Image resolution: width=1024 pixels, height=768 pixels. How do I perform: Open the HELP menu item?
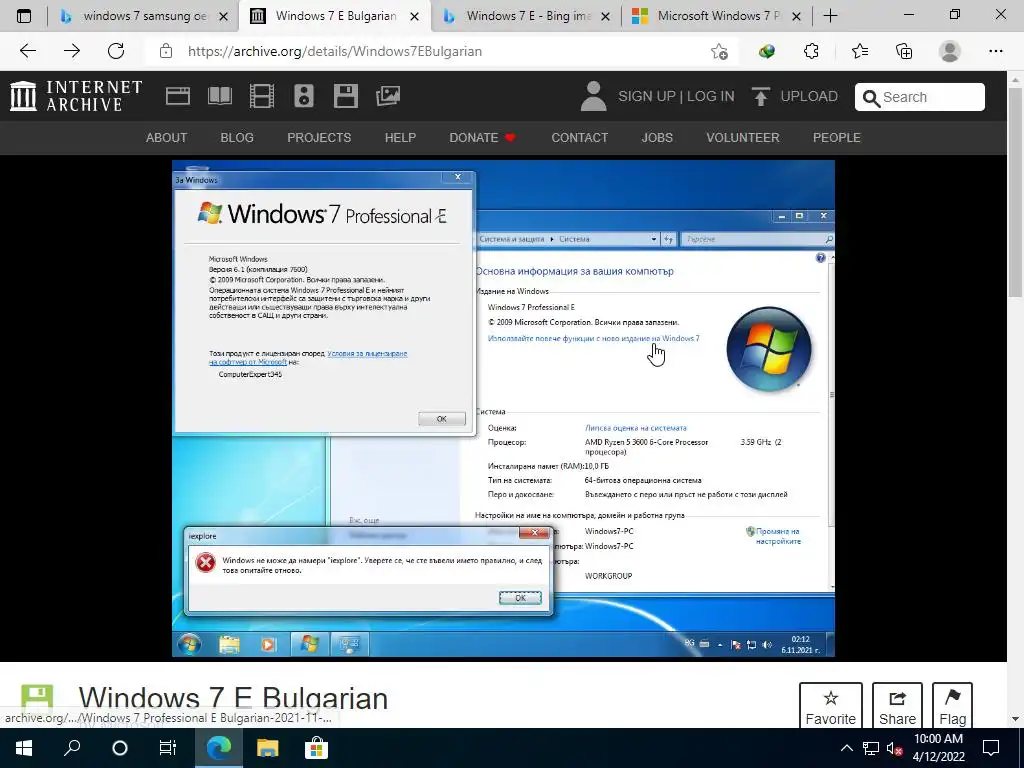[x=400, y=138]
